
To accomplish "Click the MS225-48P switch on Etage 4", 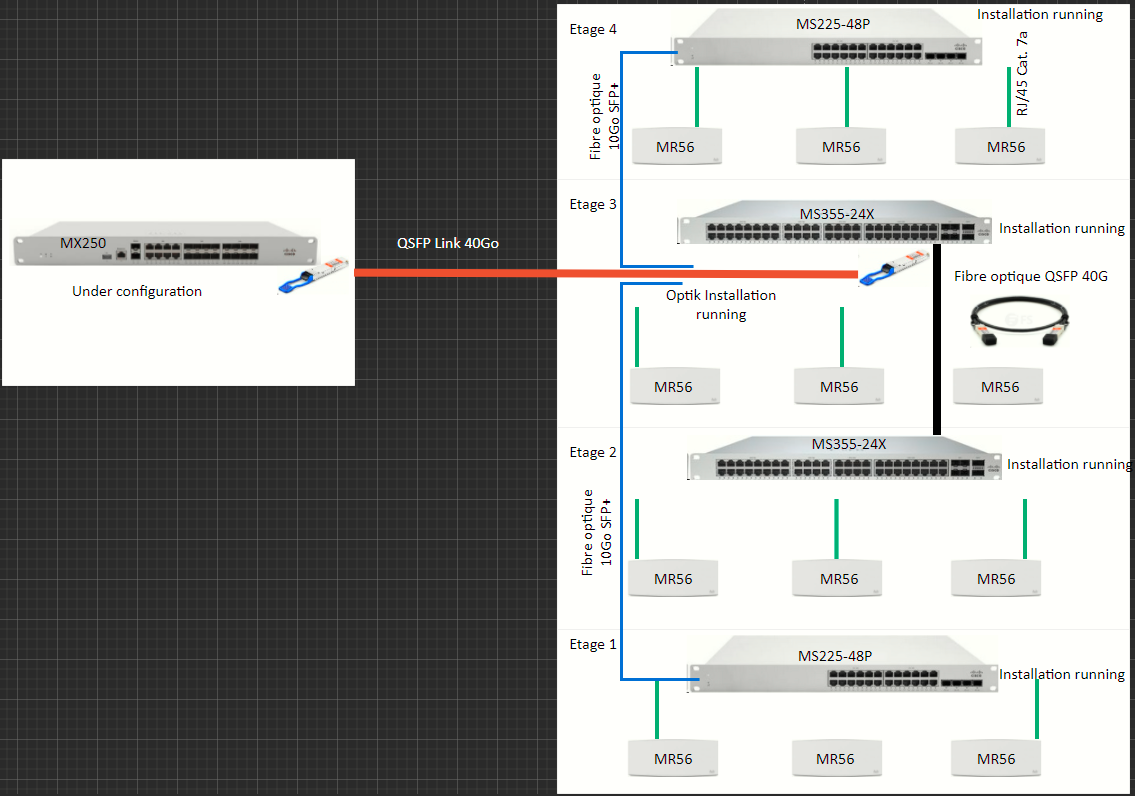I will point(830,40).
